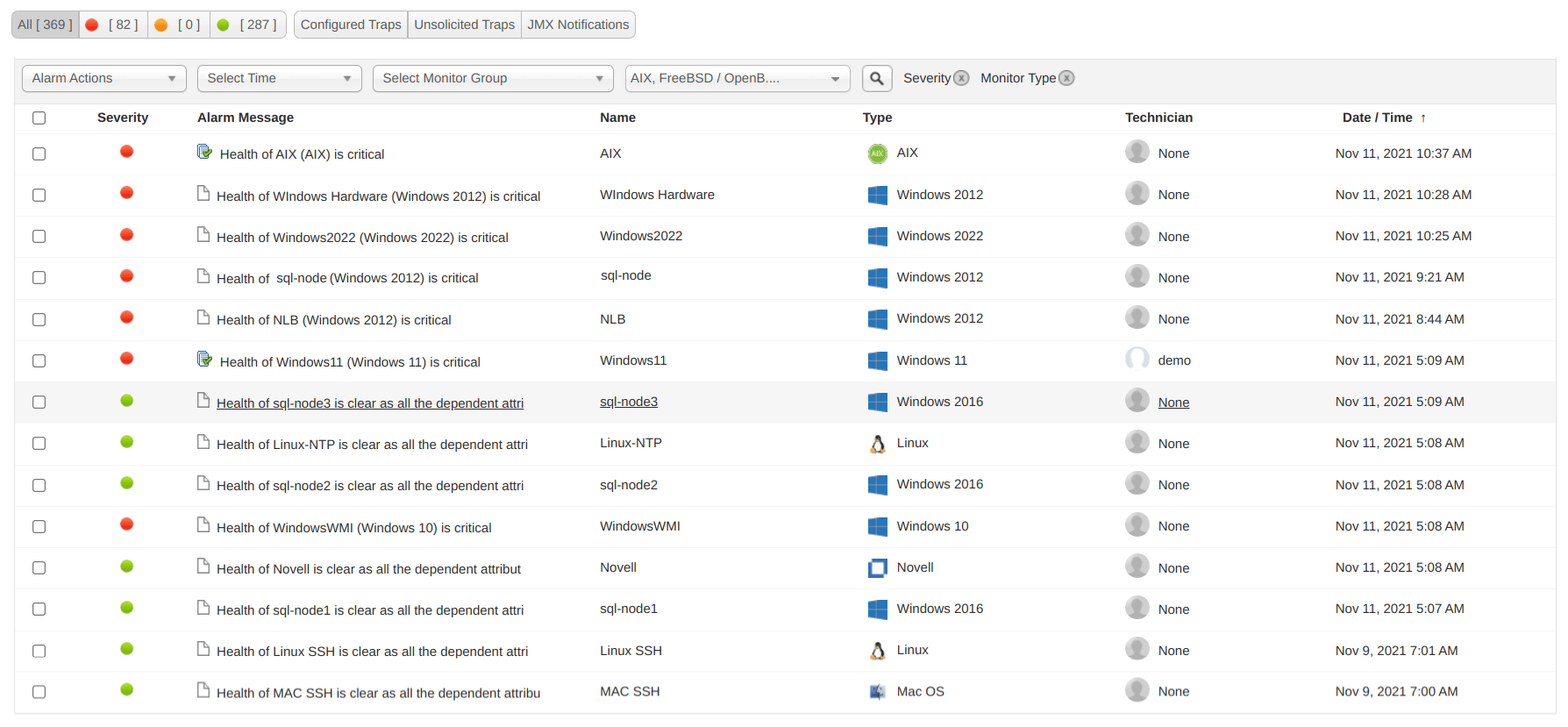Open the Select Monitor Group dropdown

[492, 78]
